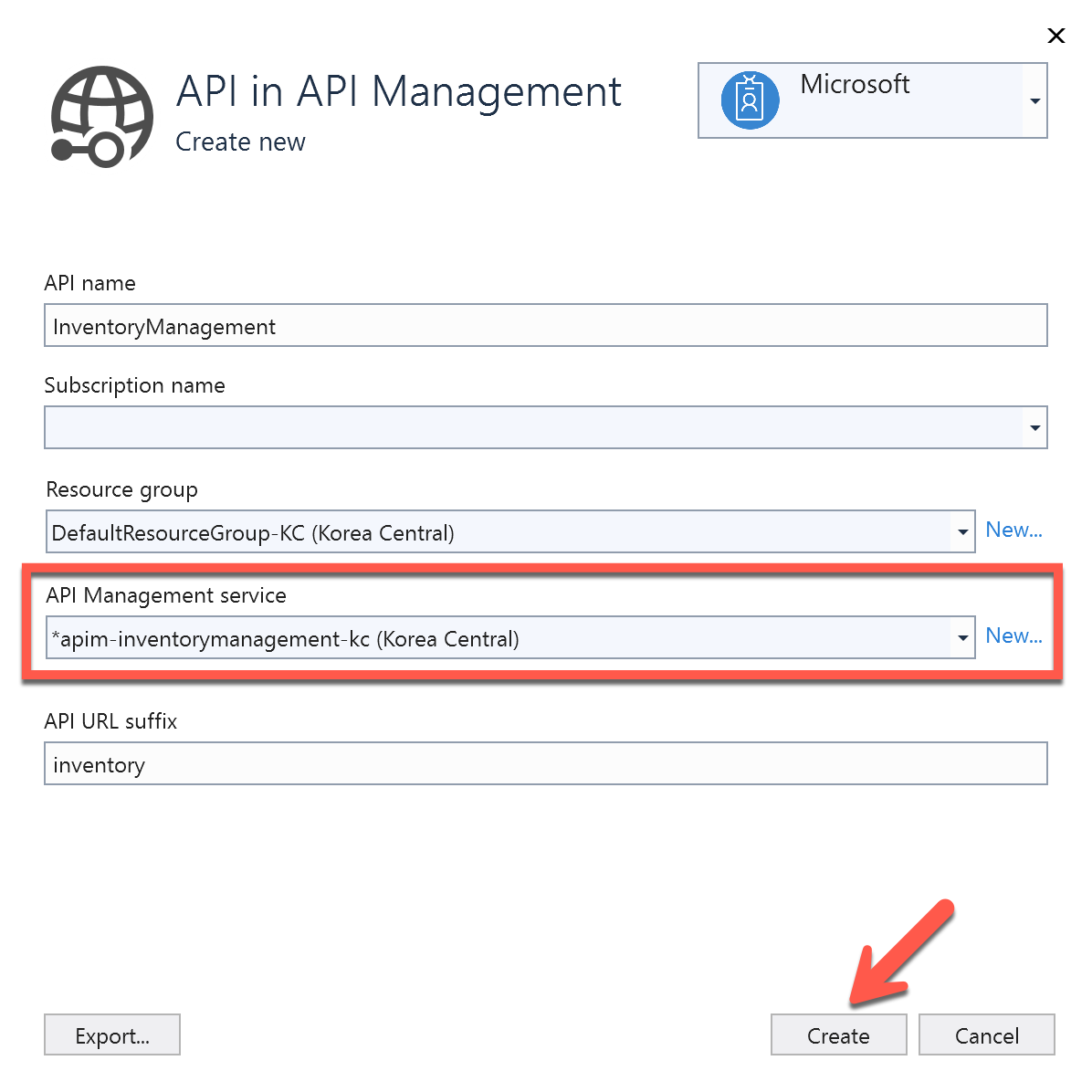
Task: Click the Create button
Action: (x=837, y=1035)
